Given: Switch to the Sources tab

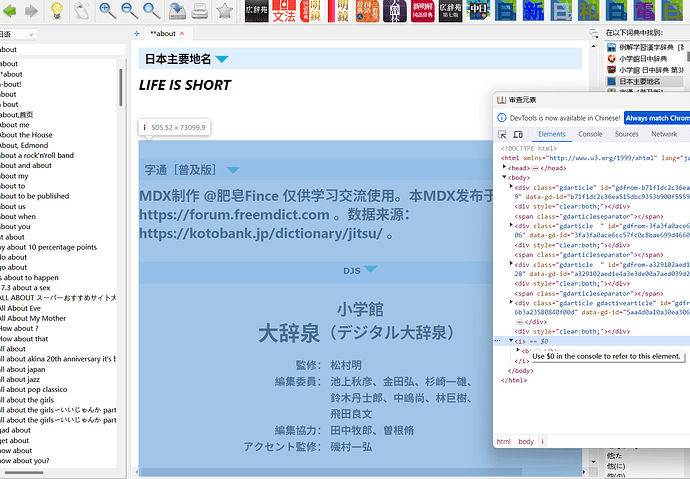Looking at the screenshot, I should 626,134.
